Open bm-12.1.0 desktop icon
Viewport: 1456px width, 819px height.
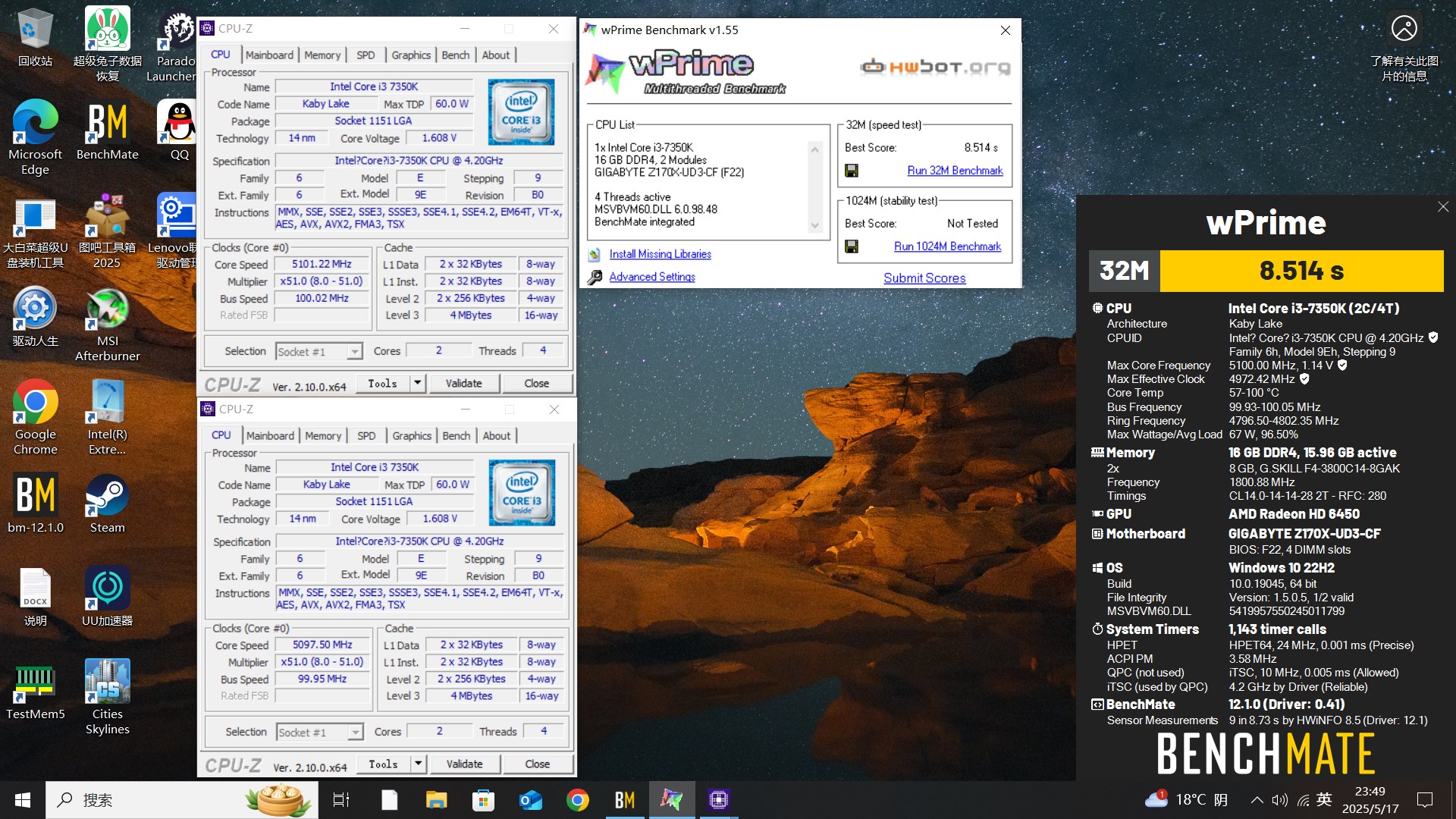tap(35, 504)
